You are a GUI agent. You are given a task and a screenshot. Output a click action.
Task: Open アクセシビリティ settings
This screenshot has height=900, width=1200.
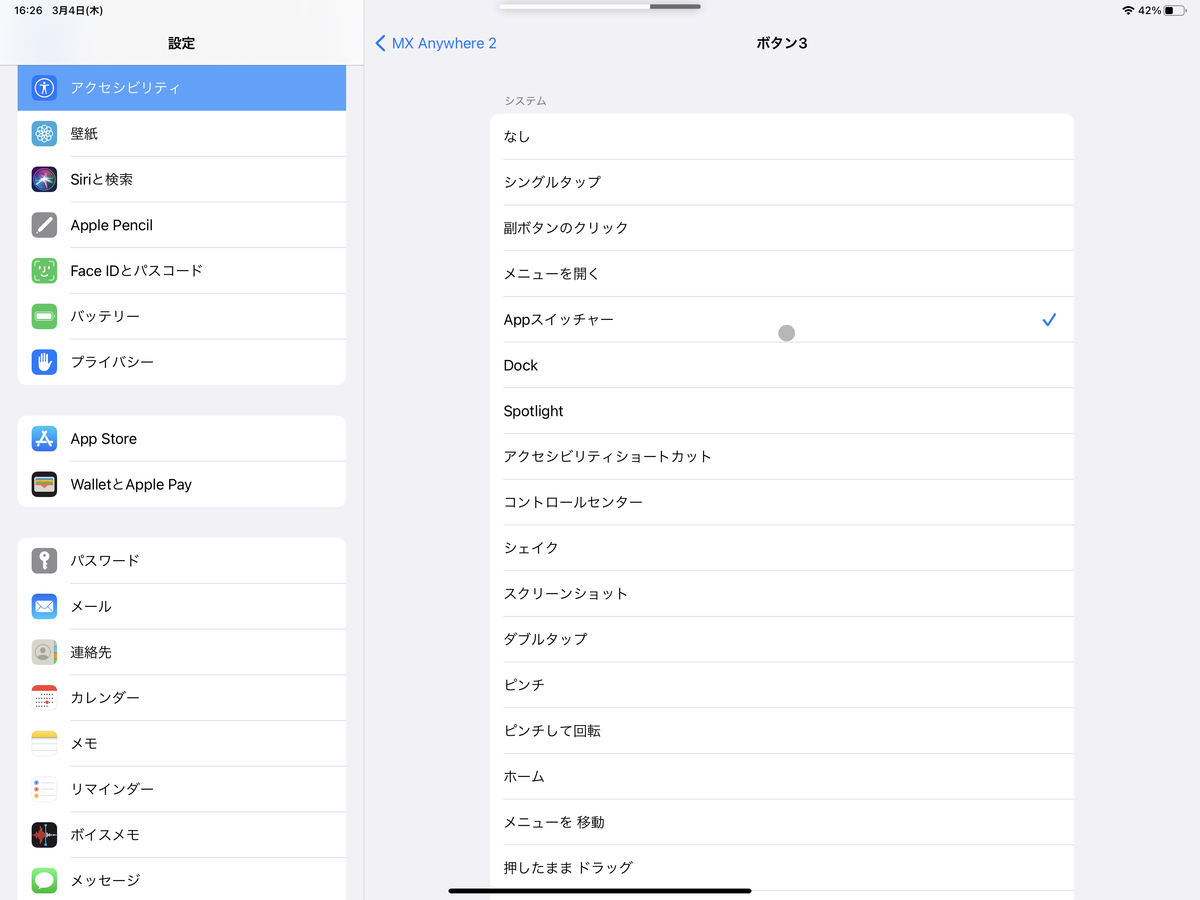[x=182, y=88]
